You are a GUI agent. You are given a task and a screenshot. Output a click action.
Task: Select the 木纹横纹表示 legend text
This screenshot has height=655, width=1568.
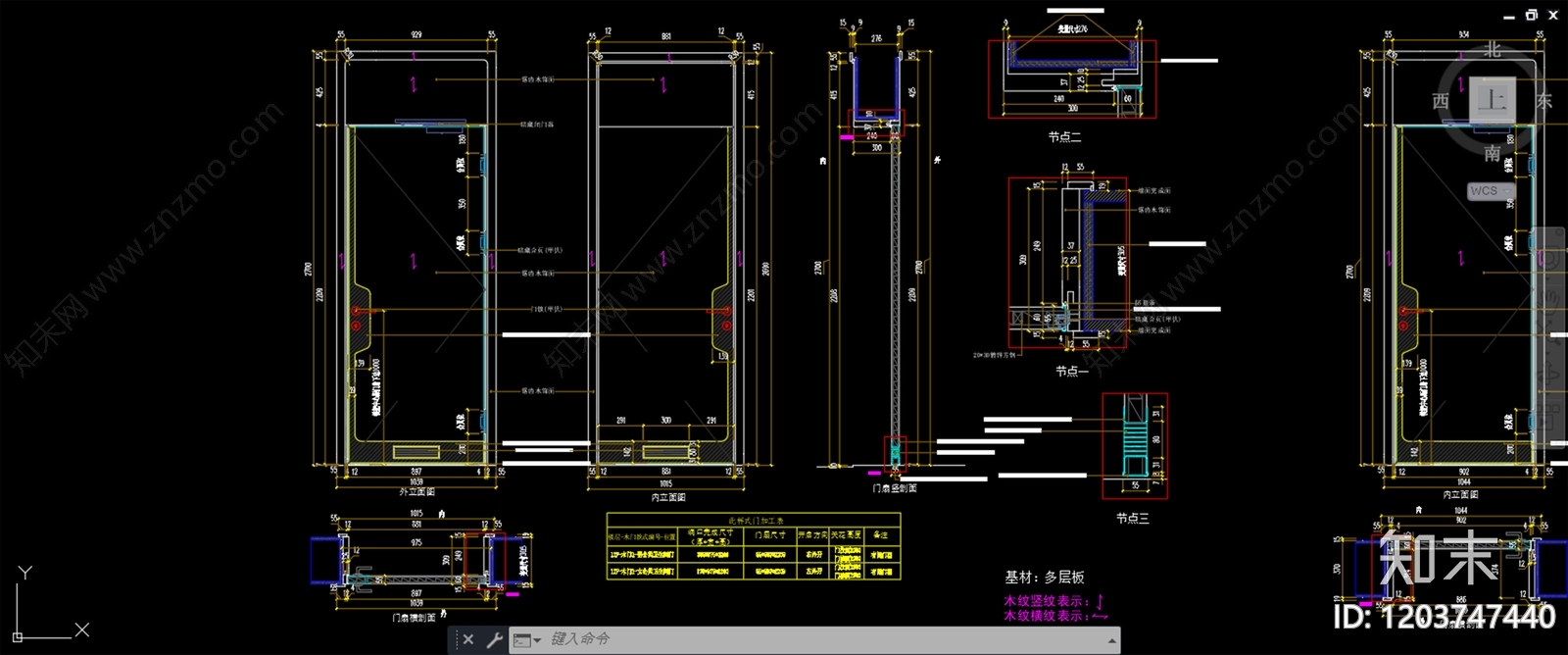1047,616
